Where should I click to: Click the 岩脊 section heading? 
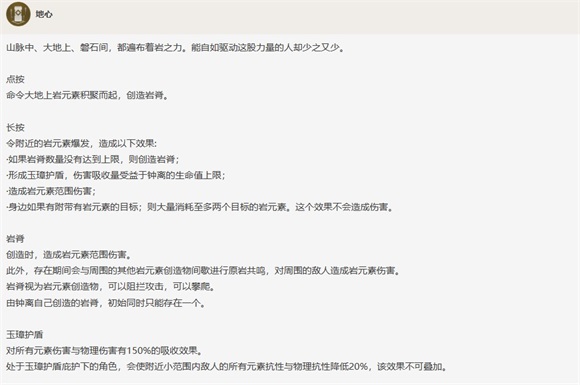(x=15, y=239)
